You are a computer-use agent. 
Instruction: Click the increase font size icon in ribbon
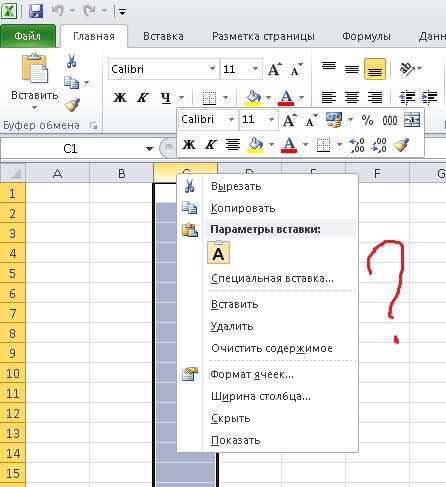pyautogui.click(x=275, y=69)
